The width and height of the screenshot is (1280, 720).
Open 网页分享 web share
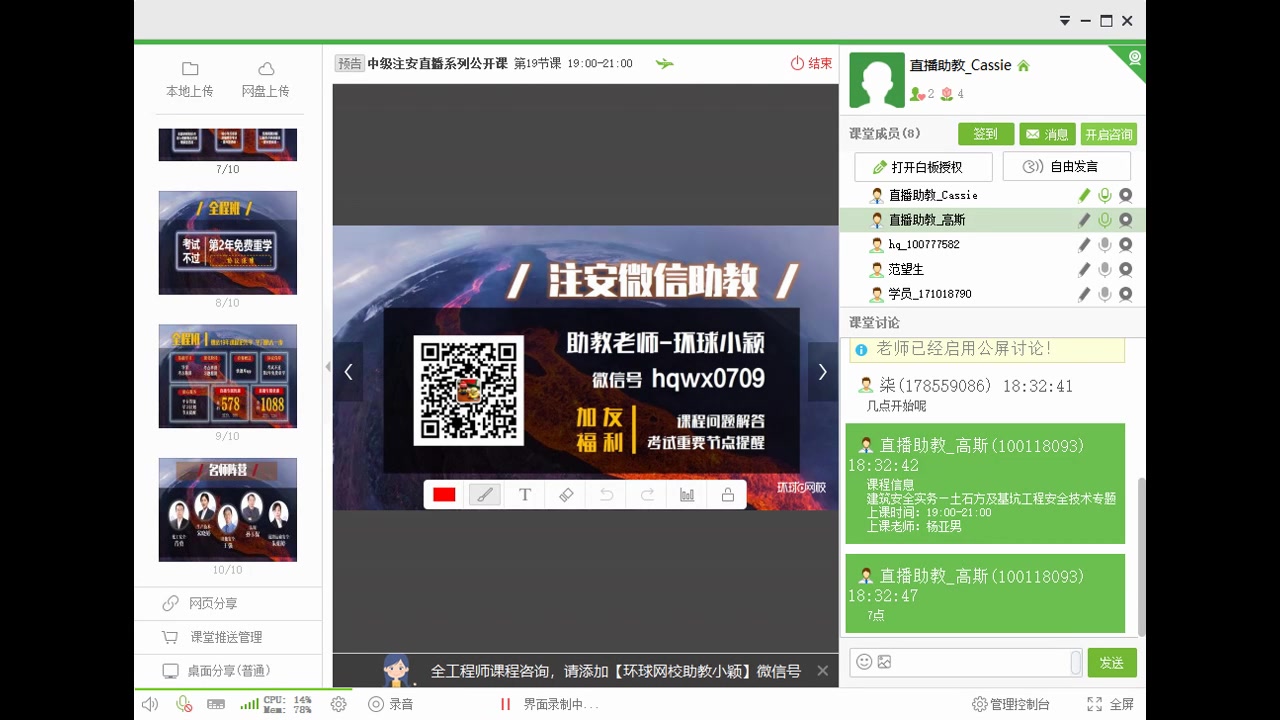(228, 604)
